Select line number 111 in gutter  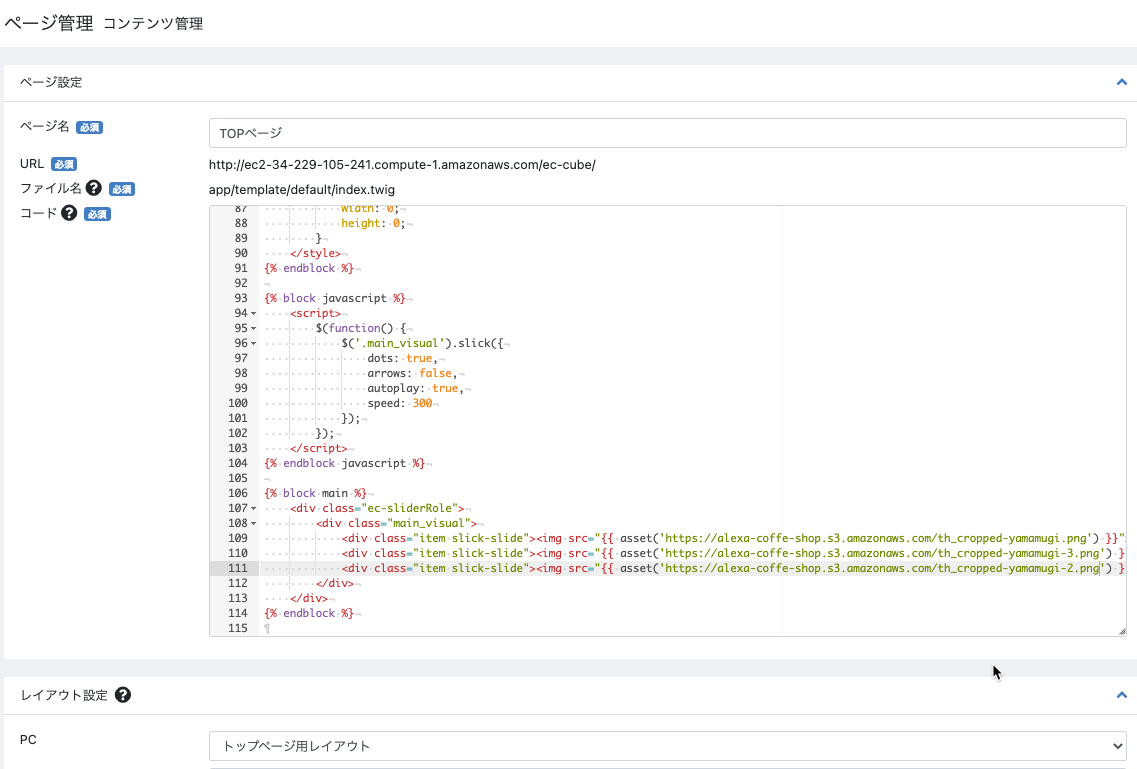click(x=238, y=568)
